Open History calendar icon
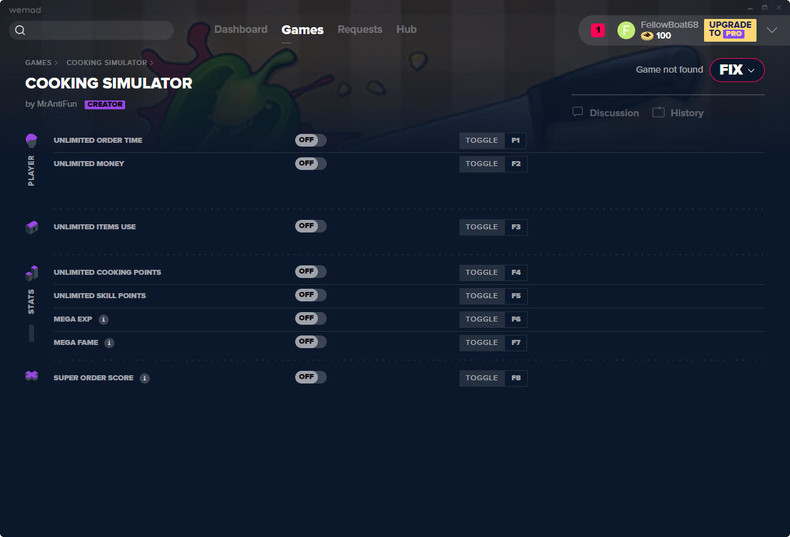Screen dimensions: 790x537 tap(658, 112)
